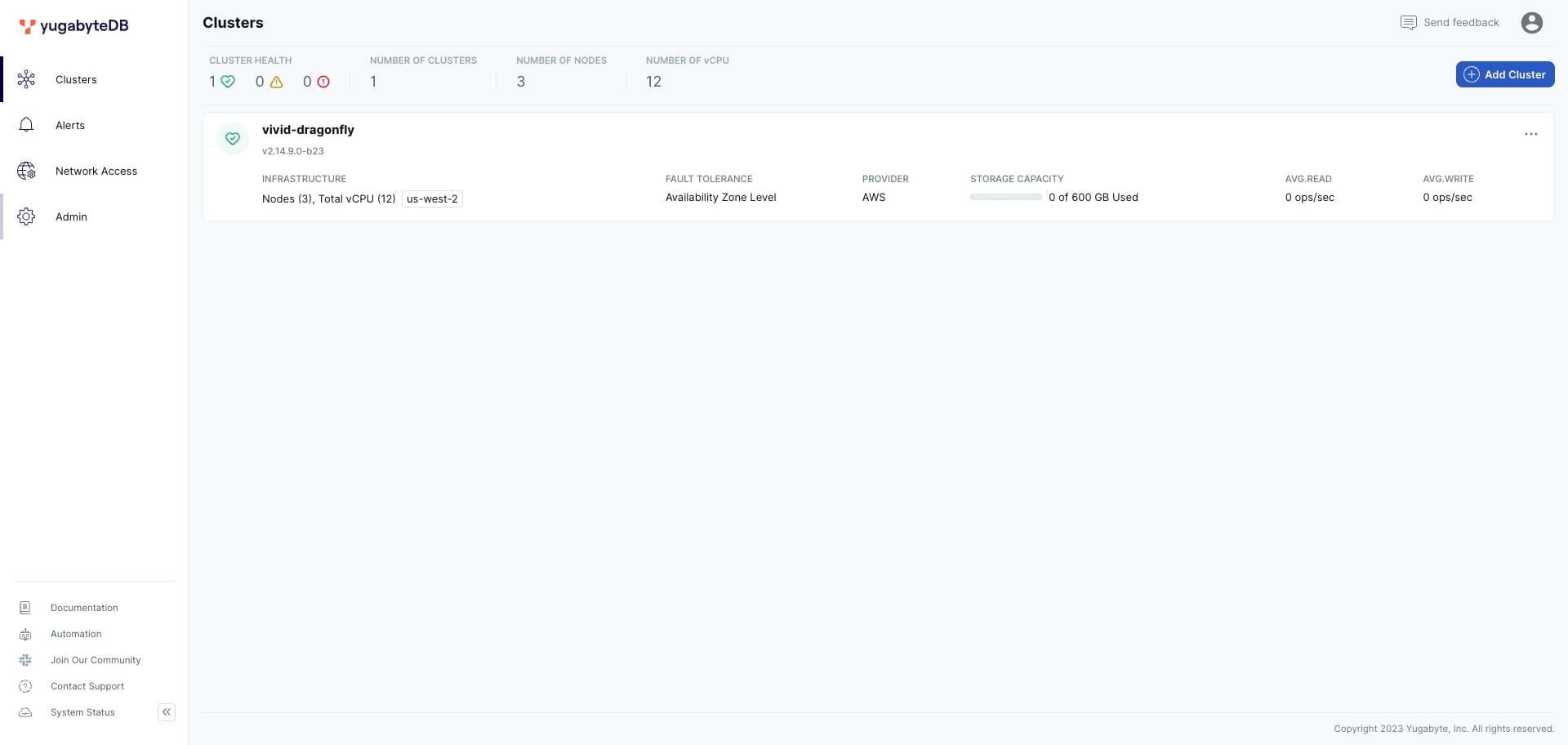Follow the Join Our Community link
Image resolution: width=1568 pixels, height=745 pixels.
coord(96,660)
